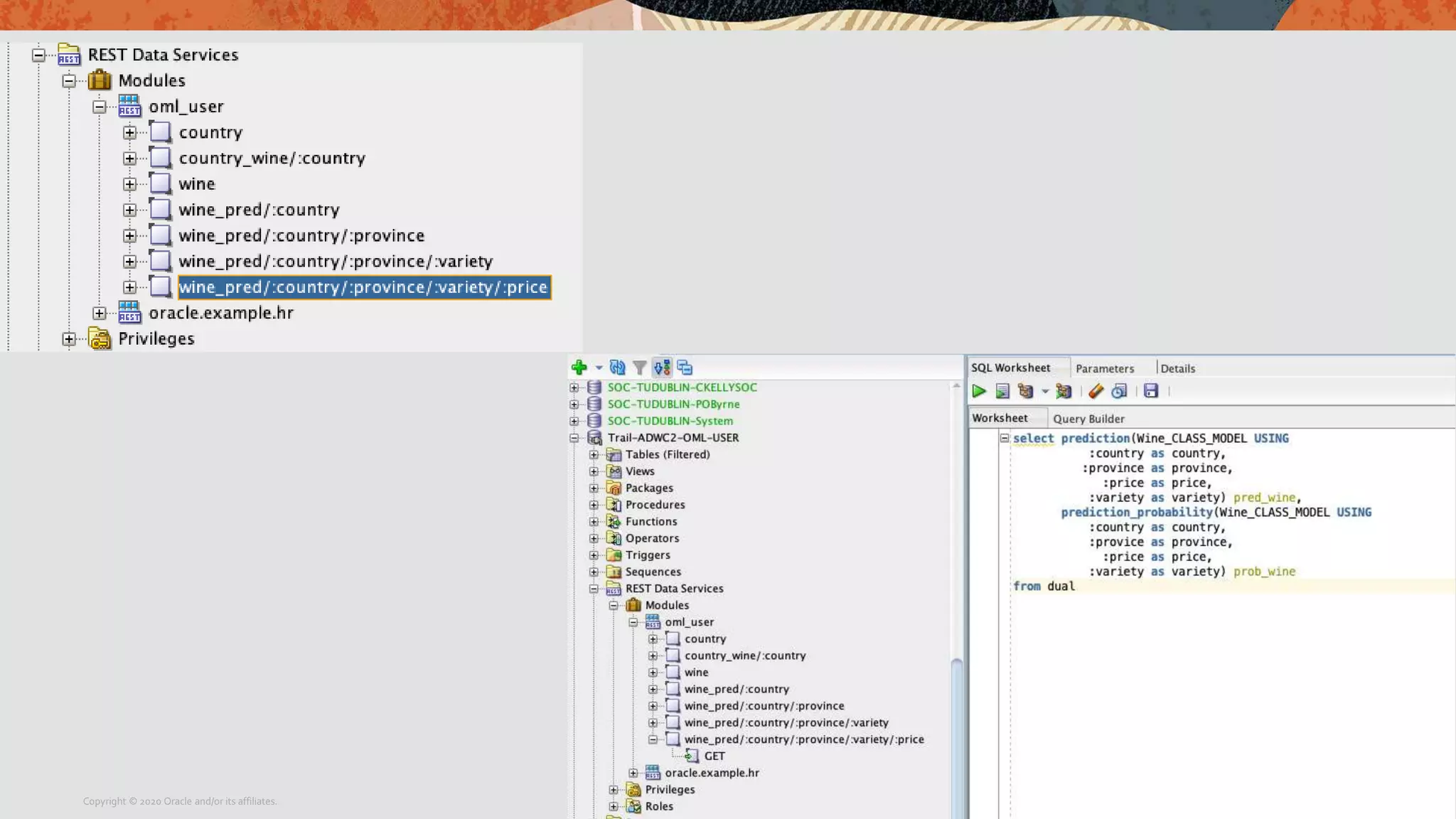Screen dimensions: 1456x819
Task: Click the large Privileges folder icon
Action: coord(100,338)
